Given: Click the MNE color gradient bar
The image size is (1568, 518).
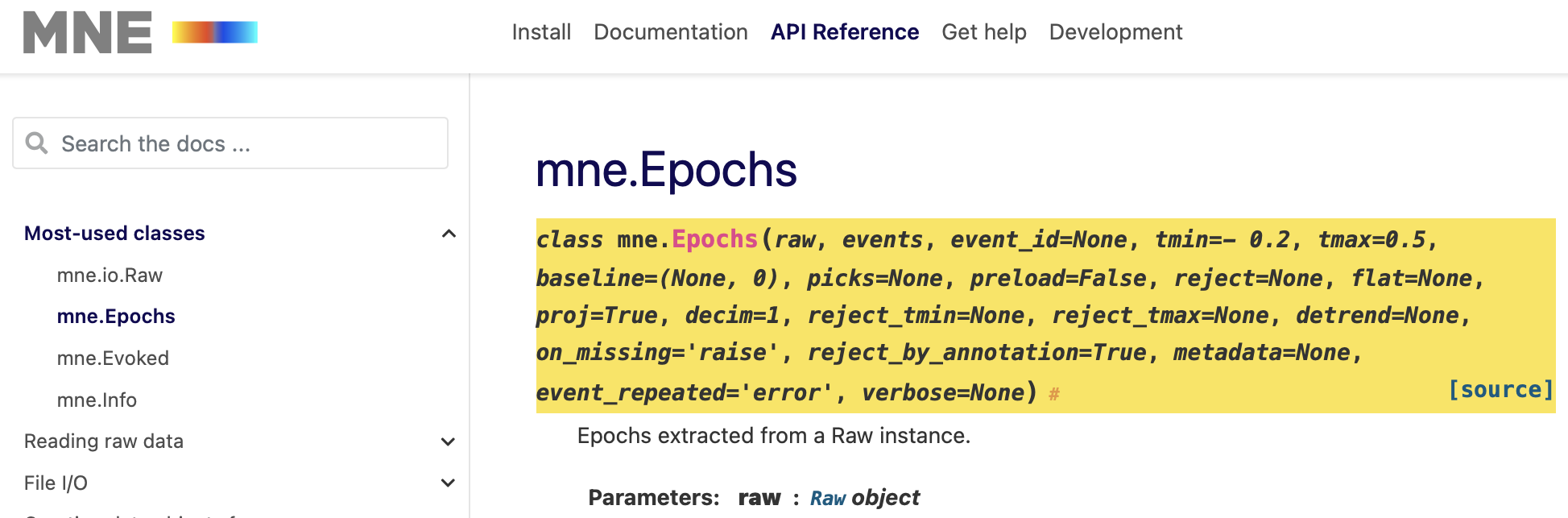Looking at the screenshot, I should [x=214, y=32].
